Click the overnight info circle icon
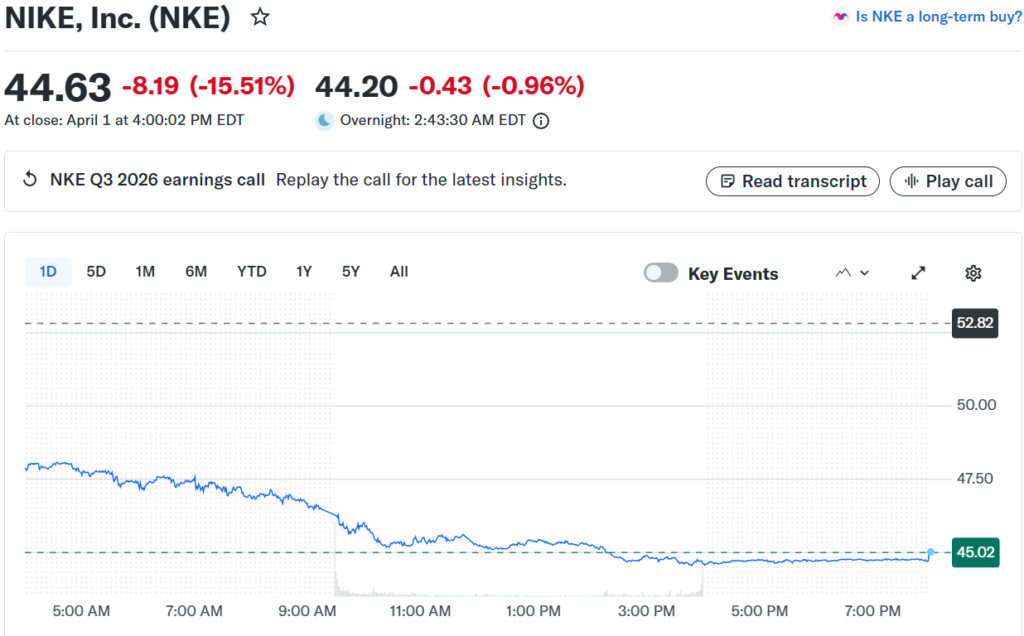 pos(541,121)
